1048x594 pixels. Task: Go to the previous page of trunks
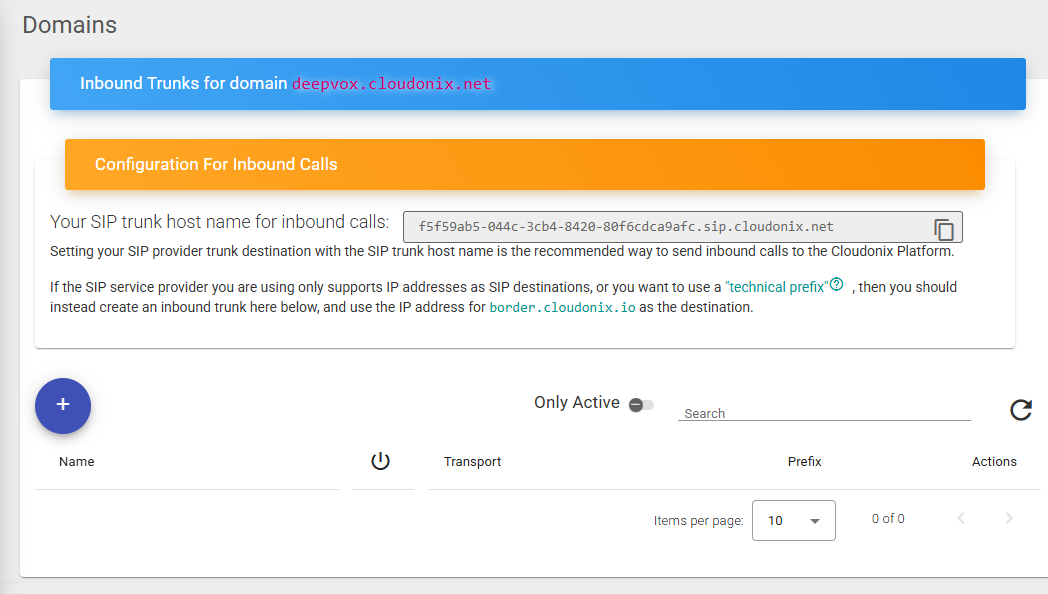coord(961,518)
